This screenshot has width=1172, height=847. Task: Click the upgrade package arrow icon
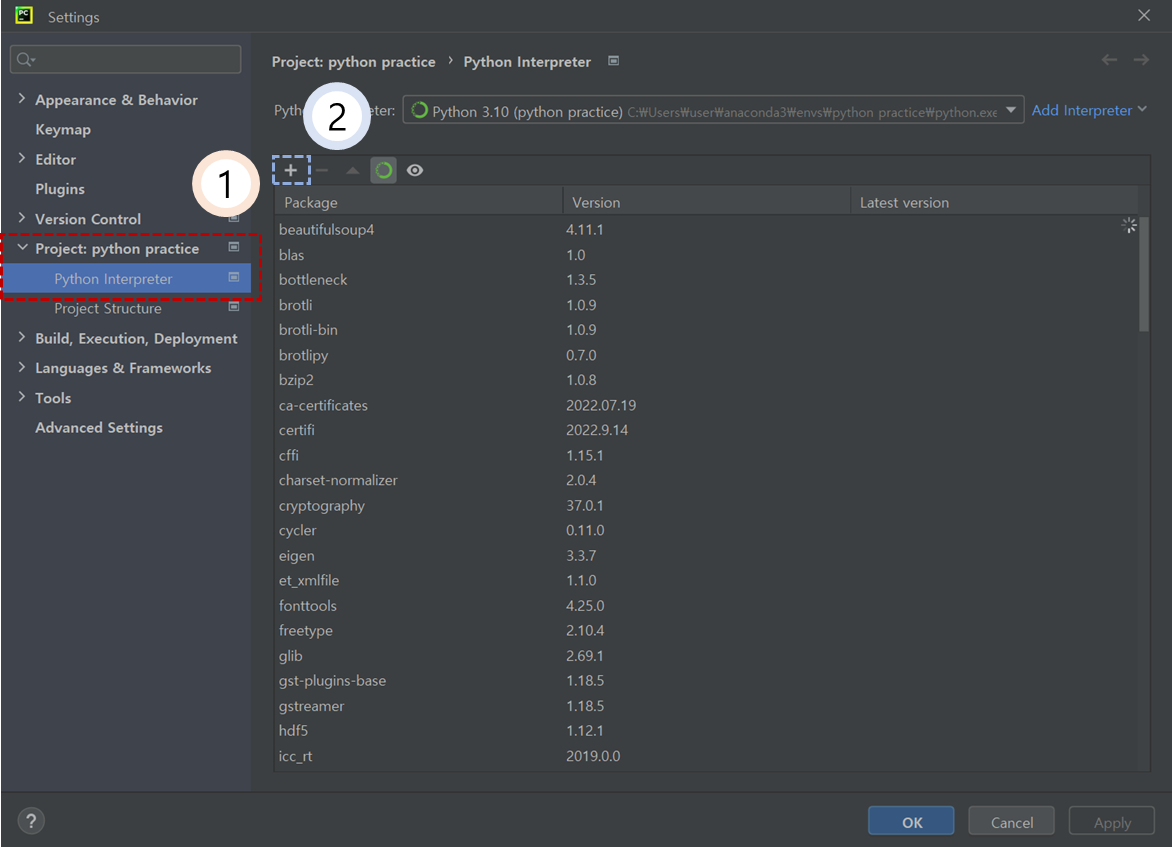click(x=353, y=170)
